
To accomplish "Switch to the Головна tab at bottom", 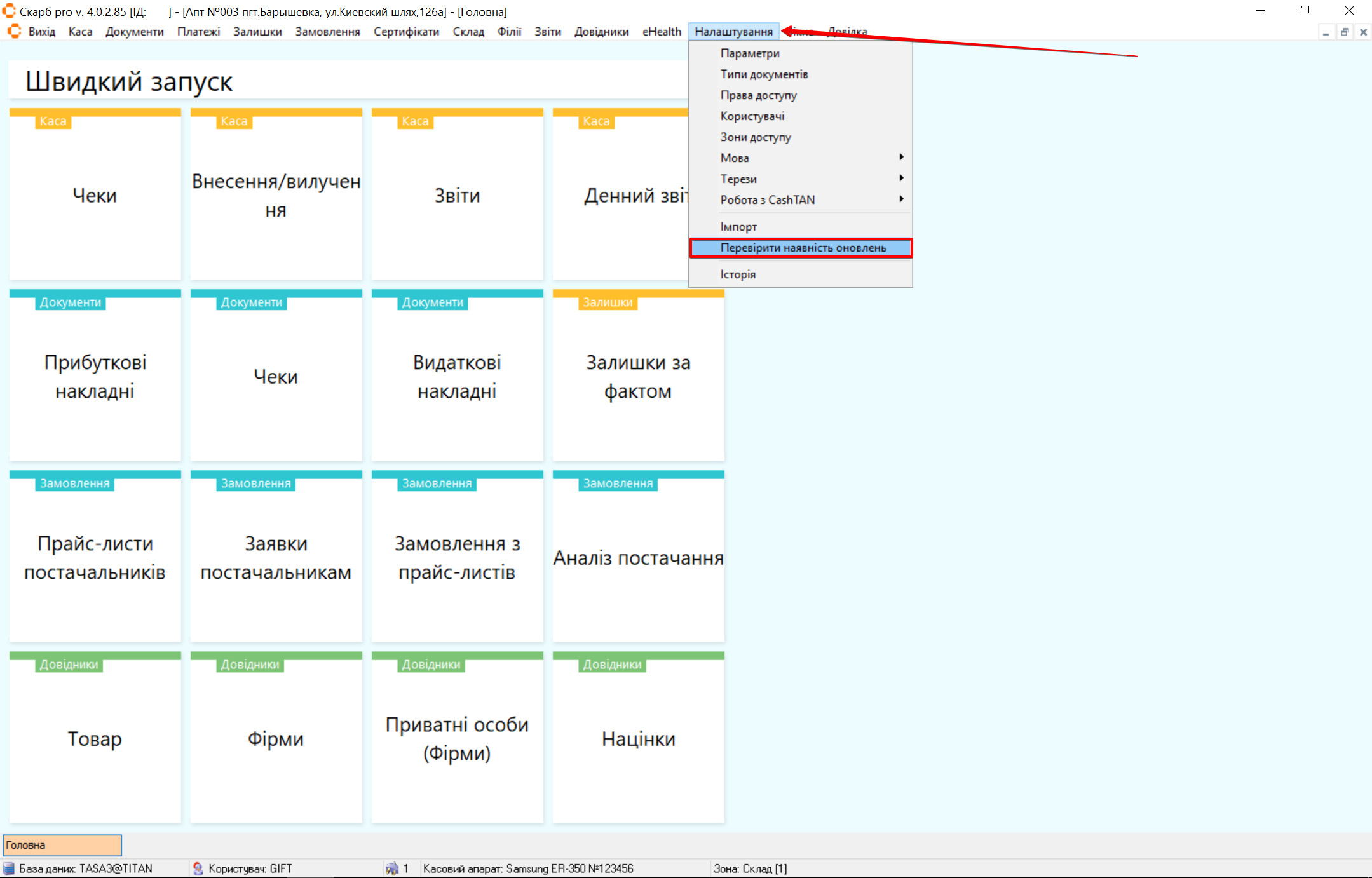I will coord(62,845).
